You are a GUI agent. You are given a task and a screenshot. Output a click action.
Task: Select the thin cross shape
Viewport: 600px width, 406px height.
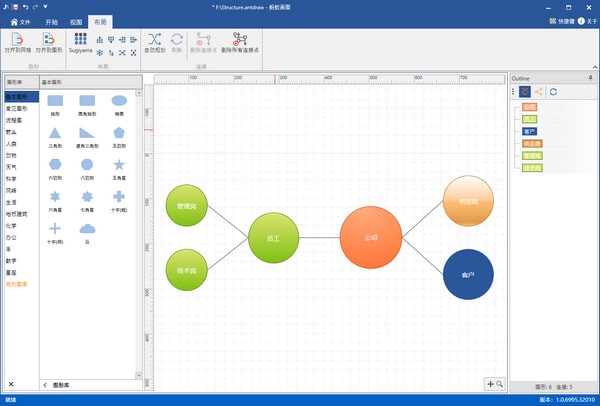pyautogui.click(x=55, y=229)
